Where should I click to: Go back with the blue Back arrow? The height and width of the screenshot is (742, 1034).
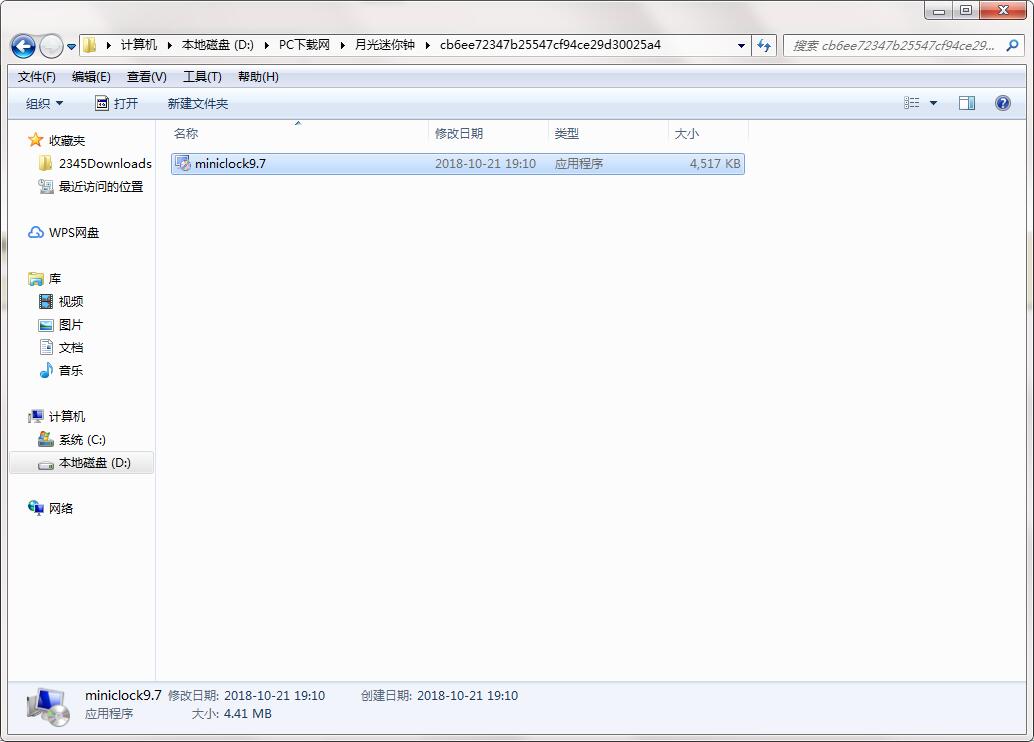tap(23, 46)
